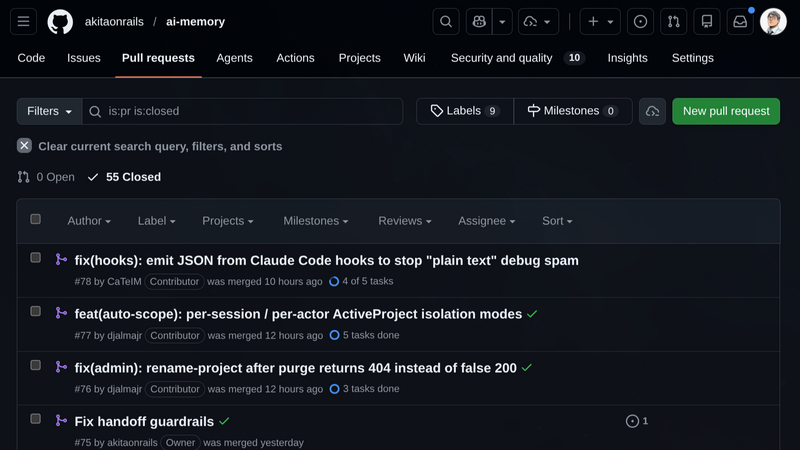Click the cloud agent icon beside Milestones
The width and height of the screenshot is (800, 450).
point(653,111)
